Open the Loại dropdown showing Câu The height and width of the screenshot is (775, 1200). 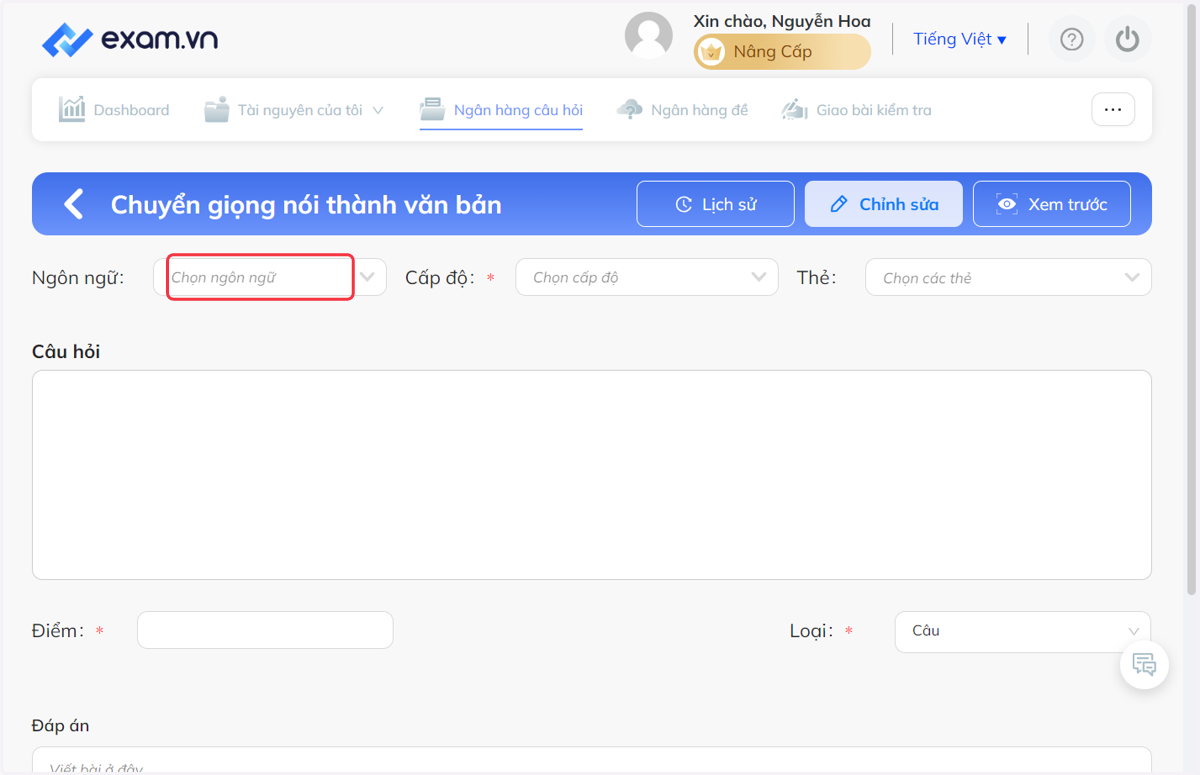pyautogui.click(x=1023, y=631)
